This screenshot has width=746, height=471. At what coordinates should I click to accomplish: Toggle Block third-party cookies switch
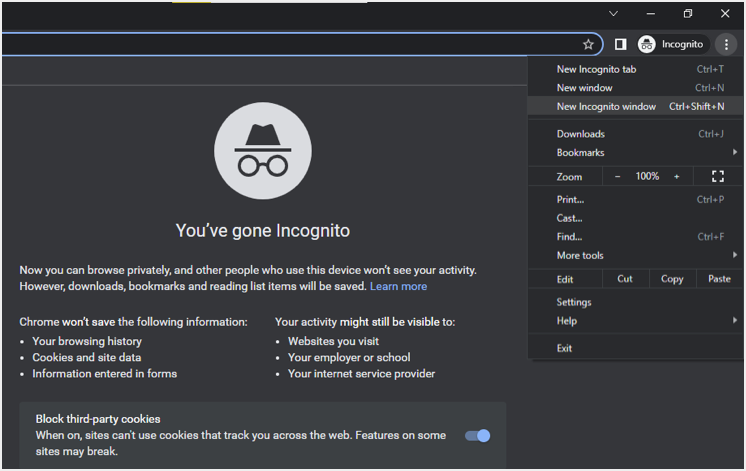coord(478,435)
